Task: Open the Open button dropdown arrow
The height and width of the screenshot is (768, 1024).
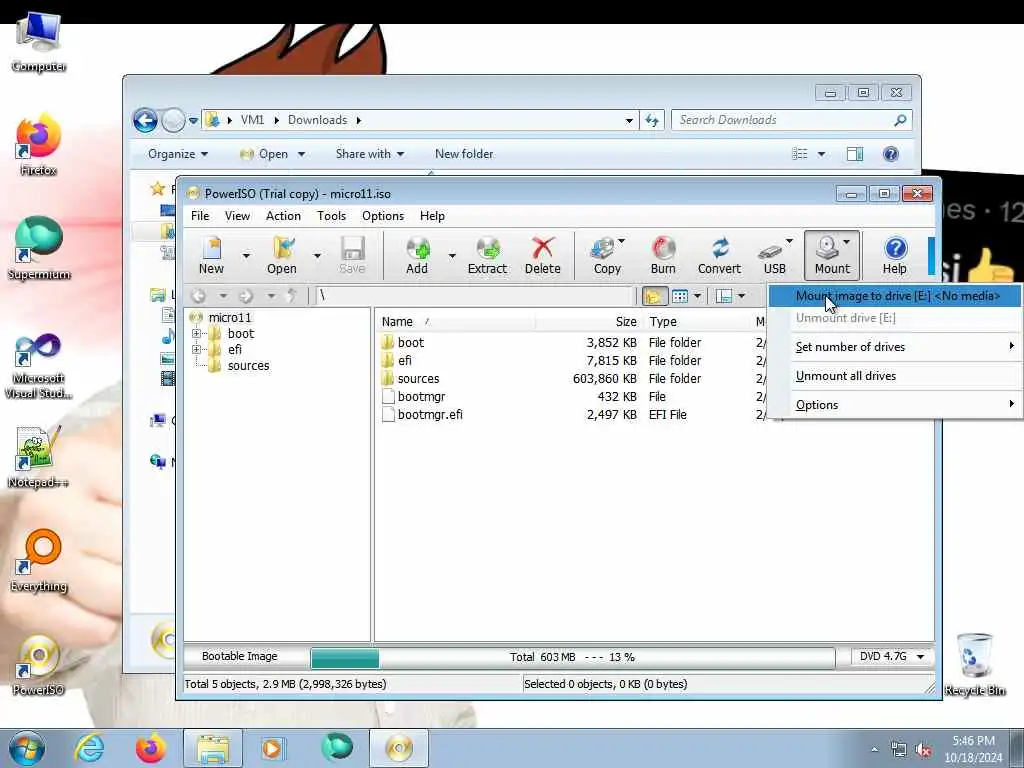Action: click(317, 255)
